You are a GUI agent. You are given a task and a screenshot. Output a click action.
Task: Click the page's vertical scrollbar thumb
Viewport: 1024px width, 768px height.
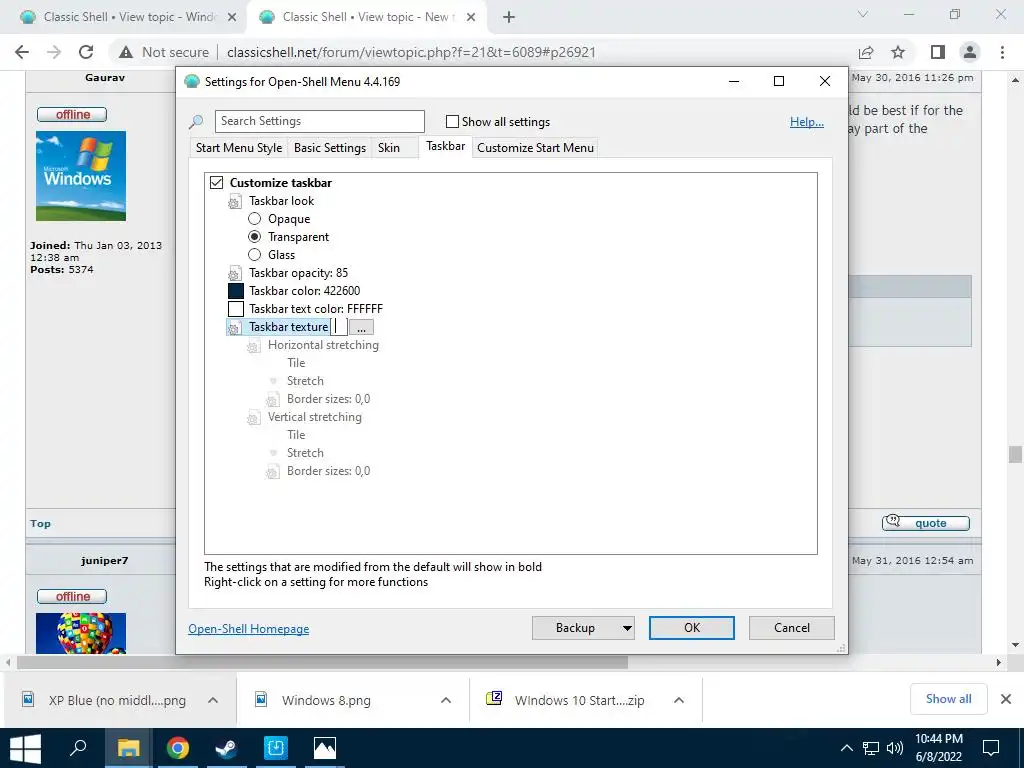click(x=1014, y=454)
